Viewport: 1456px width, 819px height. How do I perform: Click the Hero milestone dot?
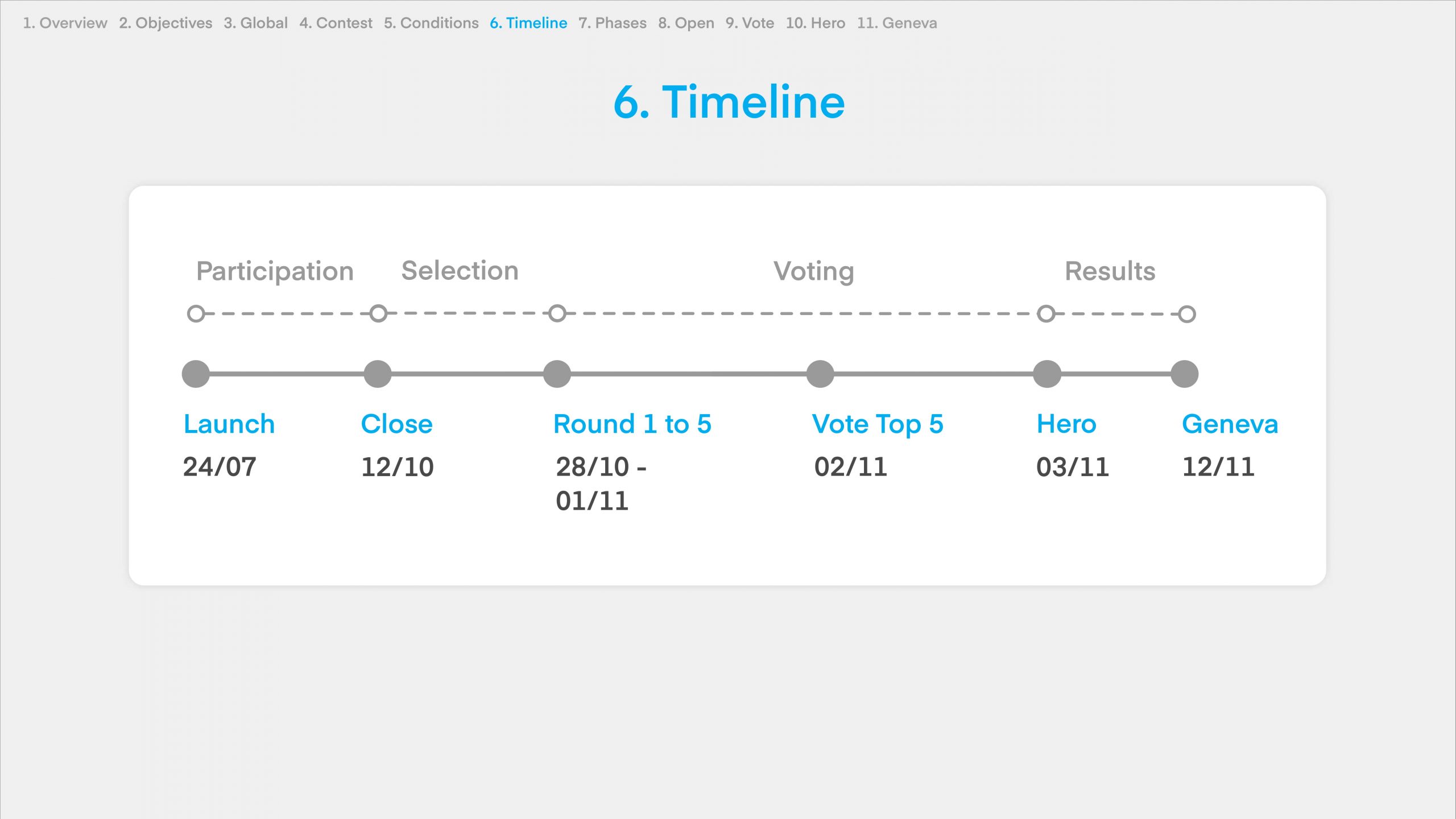click(x=1047, y=374)
